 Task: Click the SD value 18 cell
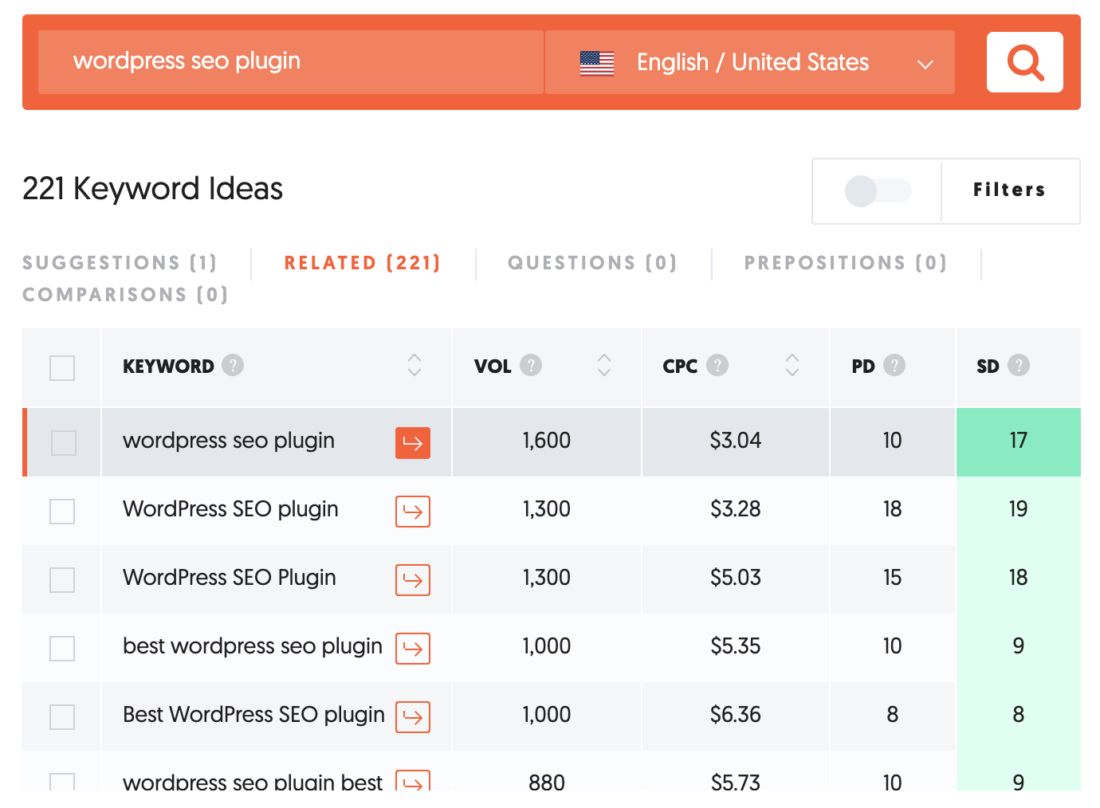tap(1019, 579)
